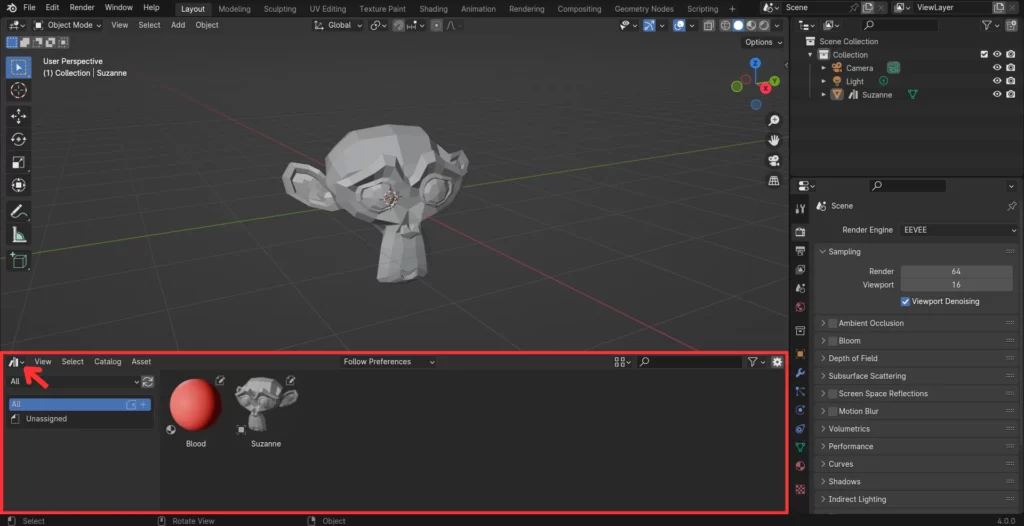Image resolution: width=1024 pixels, height=526 pixels.
Task: Click the asset browser search field
Action: tap(689, 361)
